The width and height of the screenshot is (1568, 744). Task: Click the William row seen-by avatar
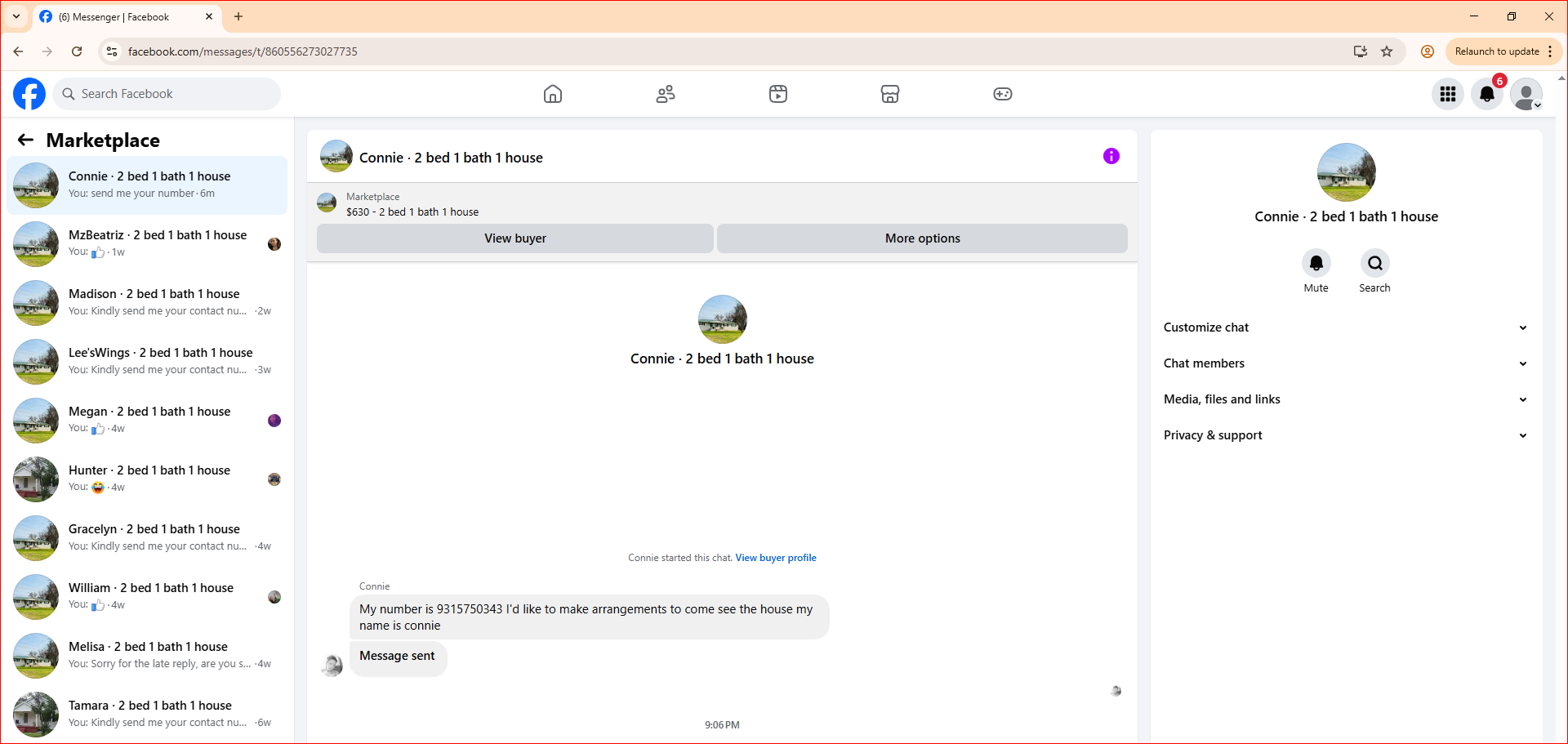pos(274,597)
